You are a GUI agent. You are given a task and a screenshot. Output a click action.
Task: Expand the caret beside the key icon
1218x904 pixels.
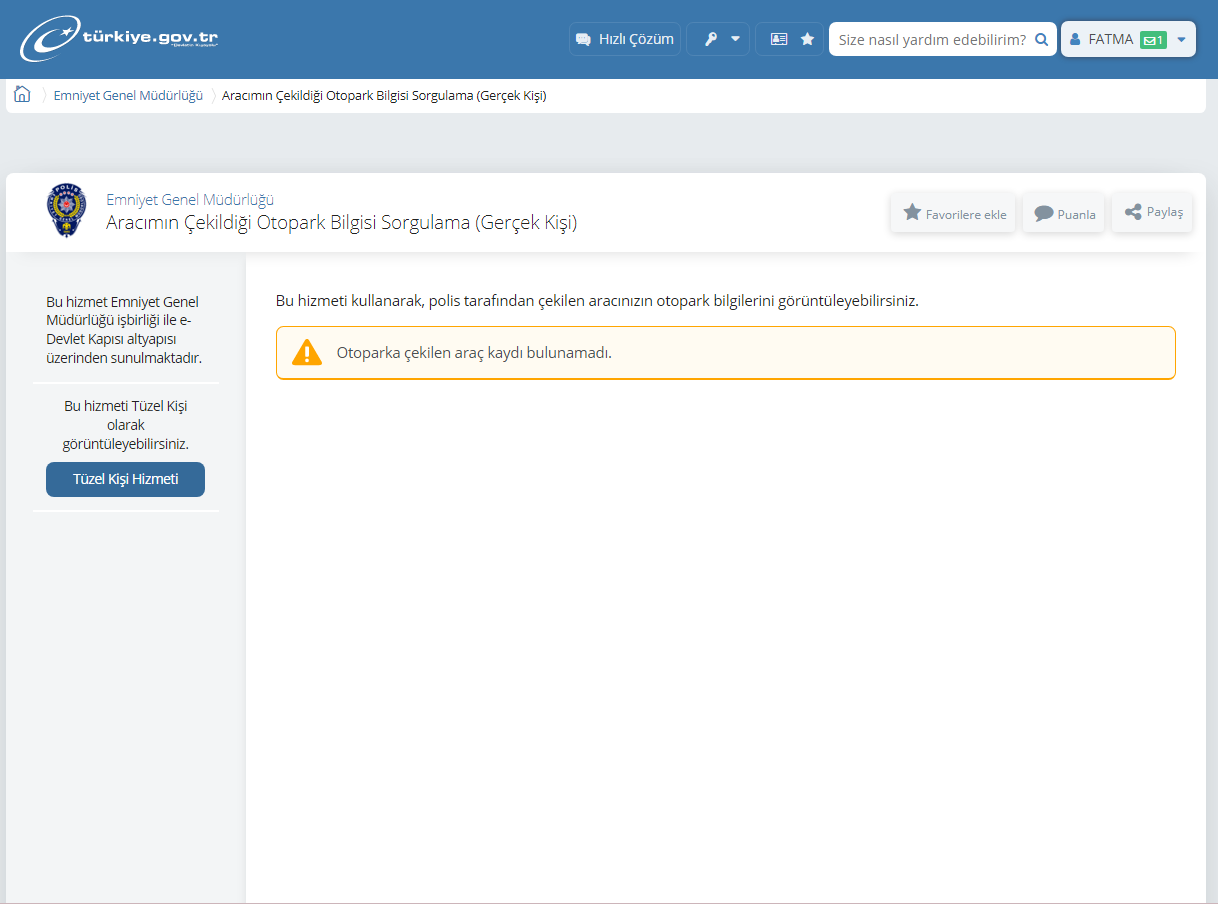point(736,39)
